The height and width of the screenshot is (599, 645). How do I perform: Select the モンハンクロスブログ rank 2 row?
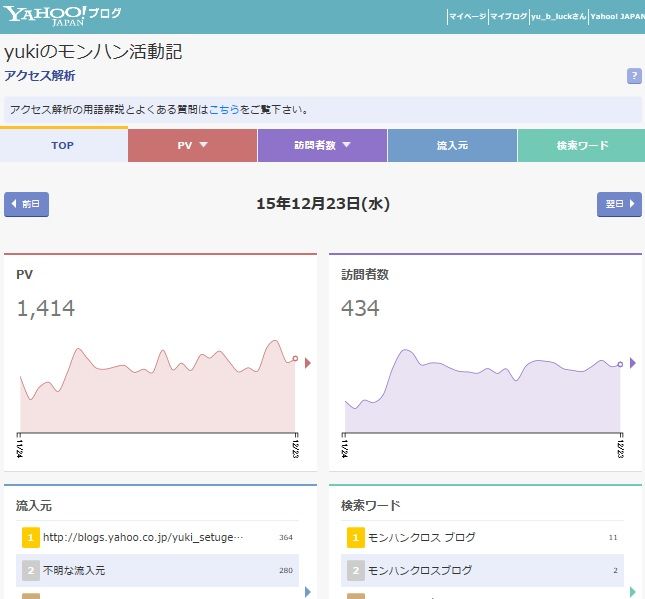pos(482,570)
